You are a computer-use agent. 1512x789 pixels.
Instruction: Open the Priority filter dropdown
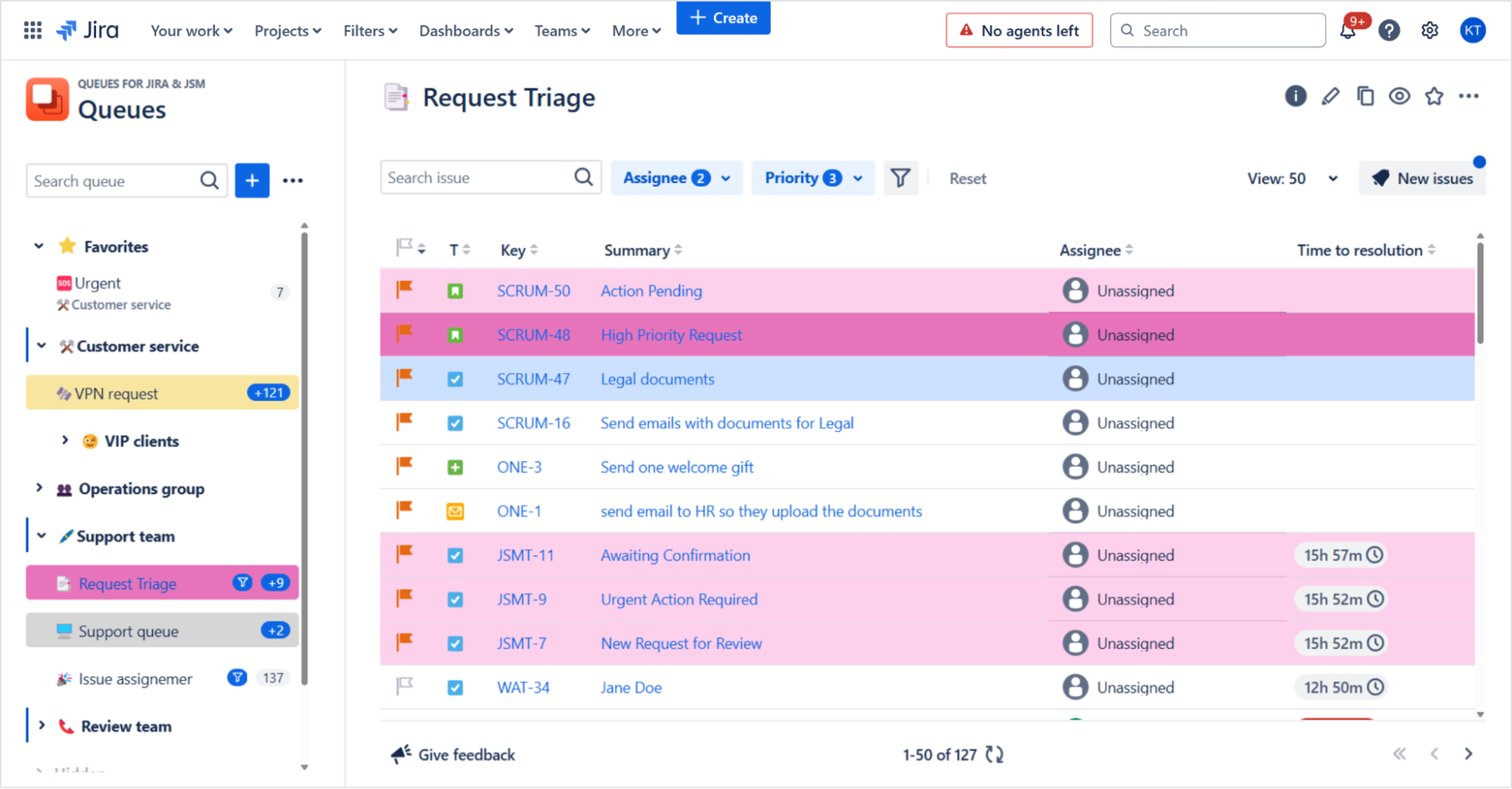[x=812, y=178]
